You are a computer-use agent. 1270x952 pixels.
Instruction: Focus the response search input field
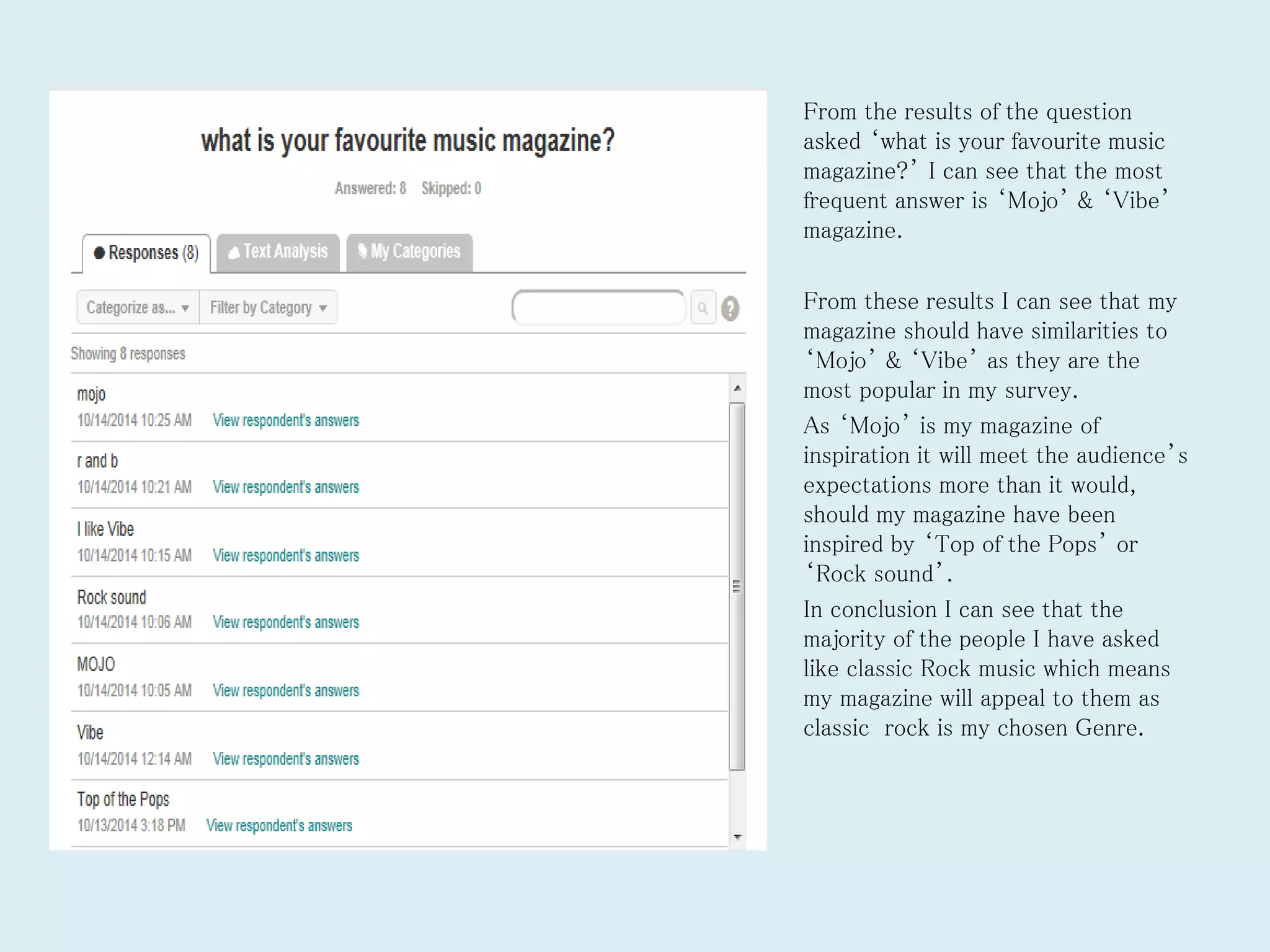pos(598,307)
